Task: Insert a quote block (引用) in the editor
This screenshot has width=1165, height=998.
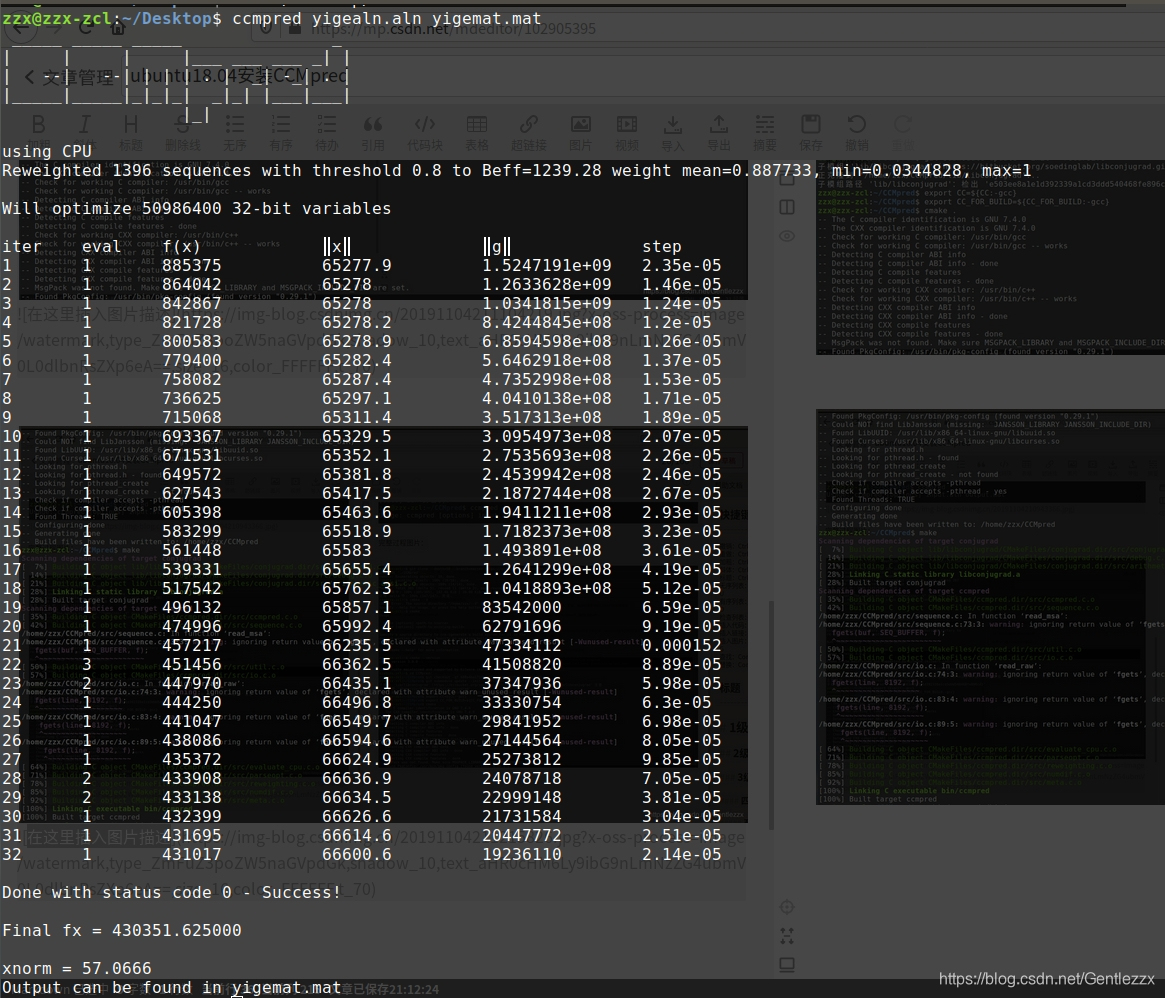Action: (373, 132)
